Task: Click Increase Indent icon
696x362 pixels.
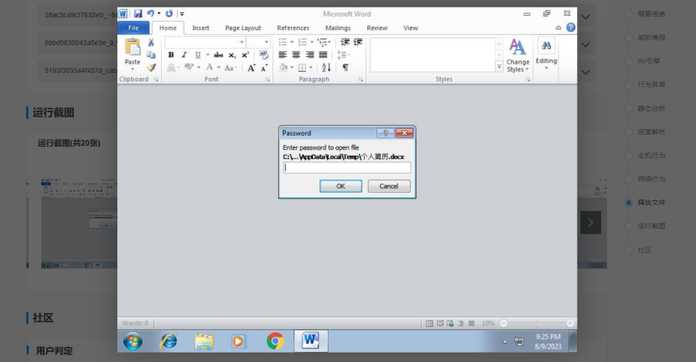Action: [x=358, y=42]
